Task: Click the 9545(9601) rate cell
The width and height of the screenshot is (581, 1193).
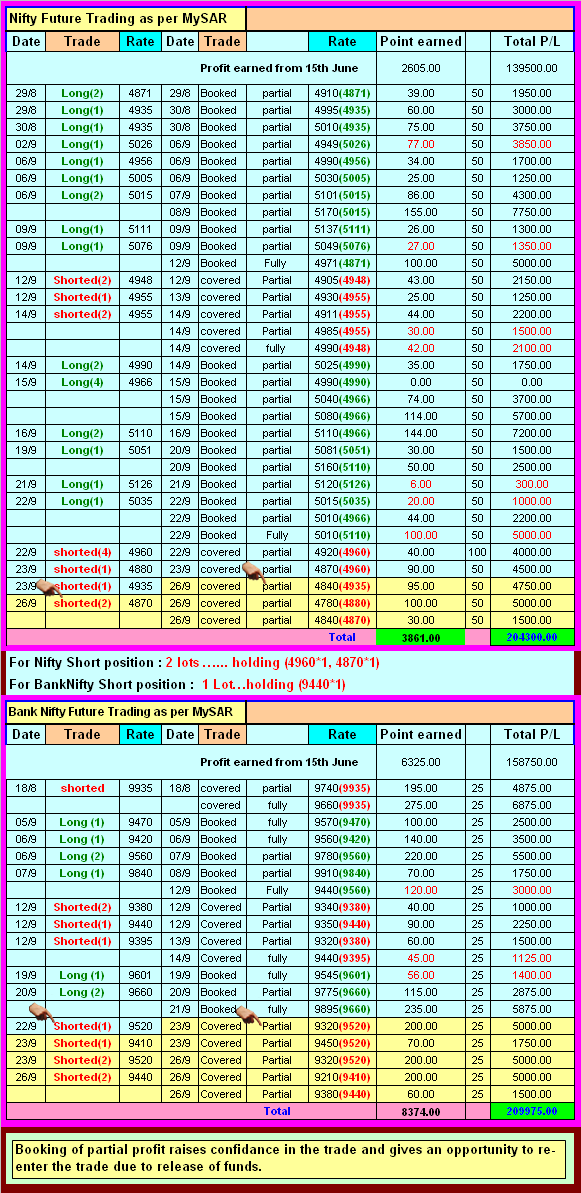Action: (342, 975)
